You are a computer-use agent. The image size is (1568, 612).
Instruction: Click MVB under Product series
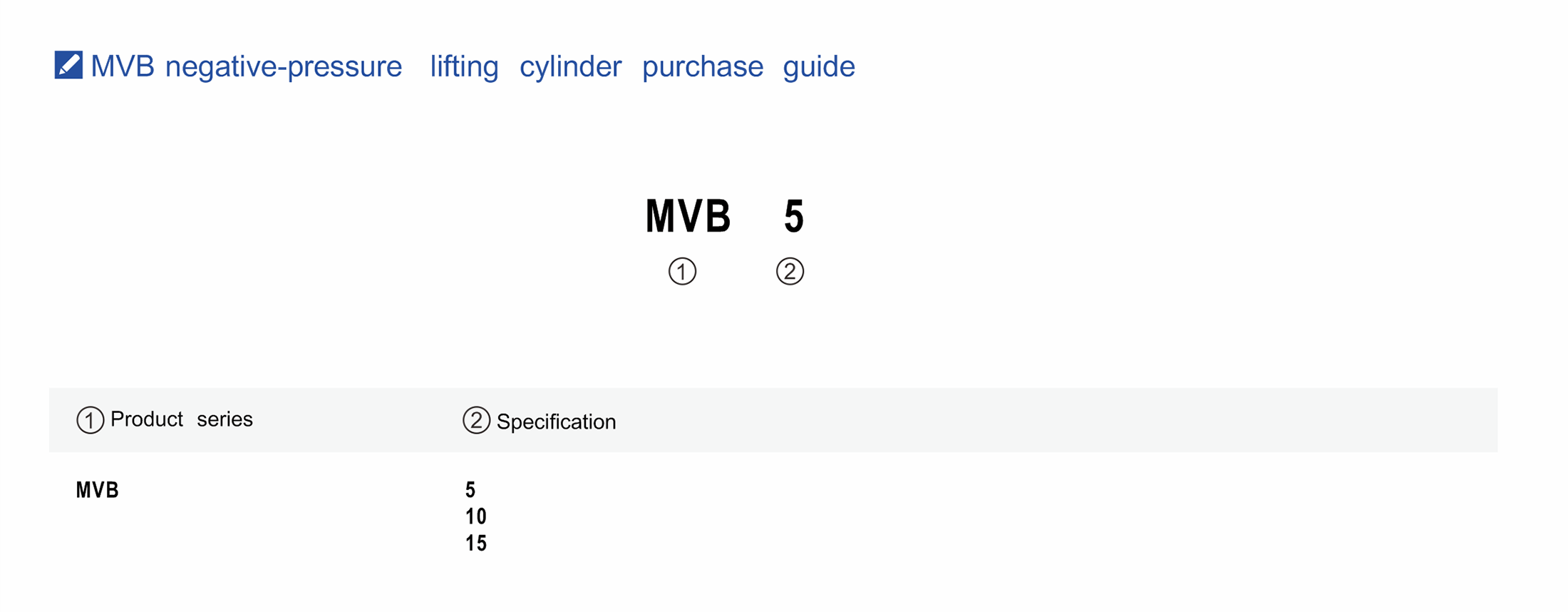[x=98, y=490]
